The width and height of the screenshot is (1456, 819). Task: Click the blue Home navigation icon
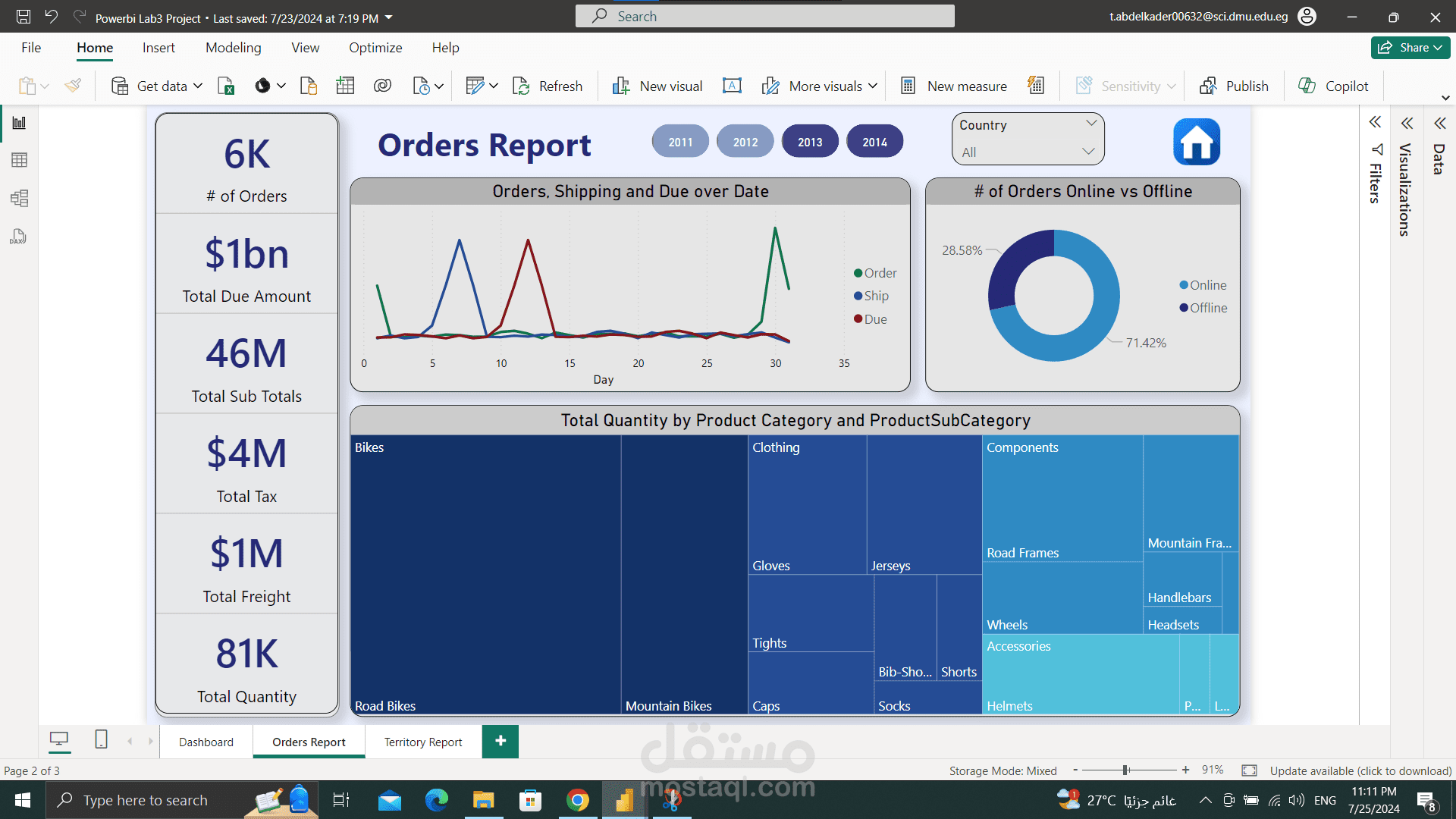coord(1197,142)
